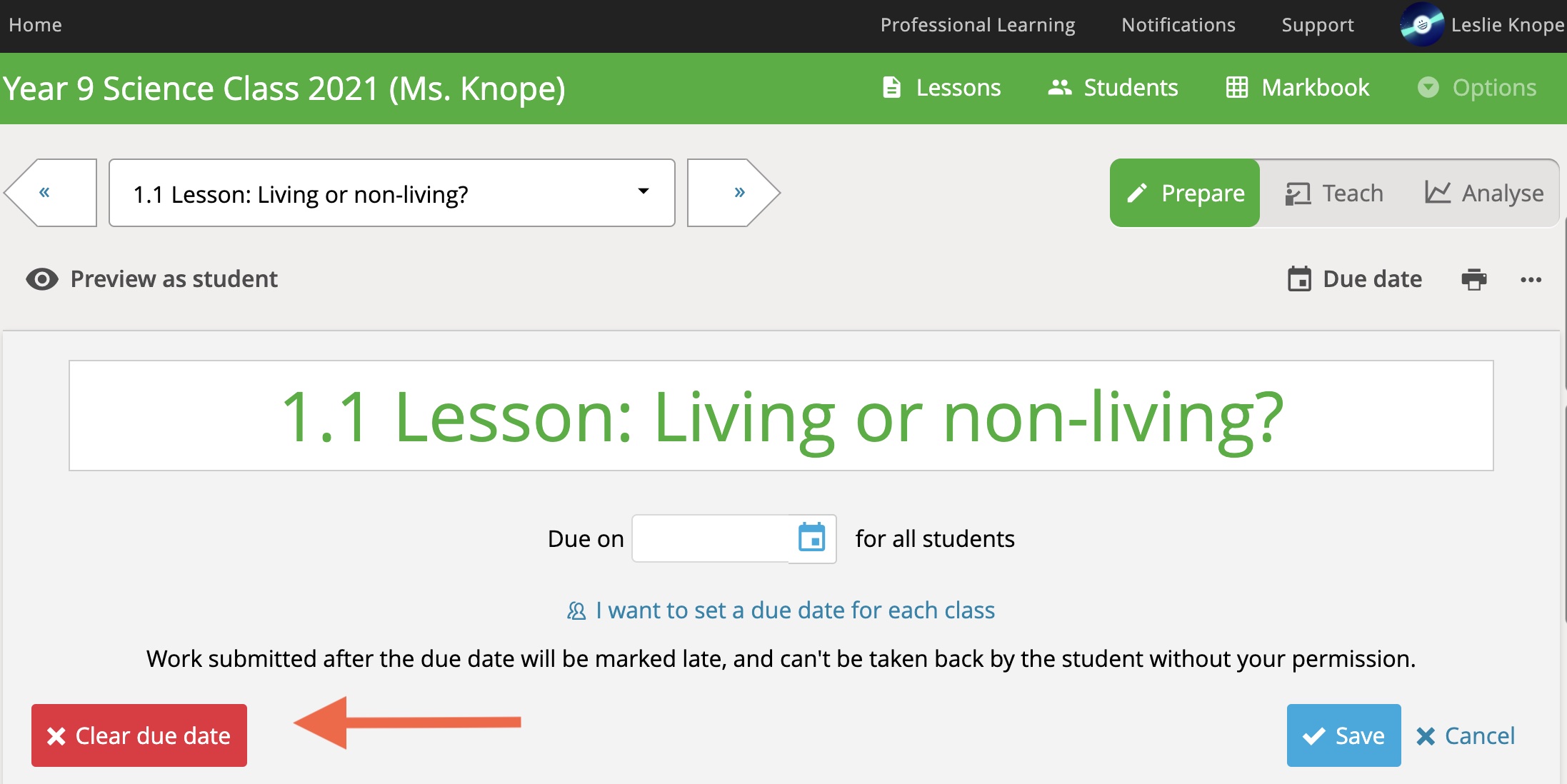The width and height of the screenshot is (1567, 784).
Task: Click the Due on date input field
Action: coord(711,538)
